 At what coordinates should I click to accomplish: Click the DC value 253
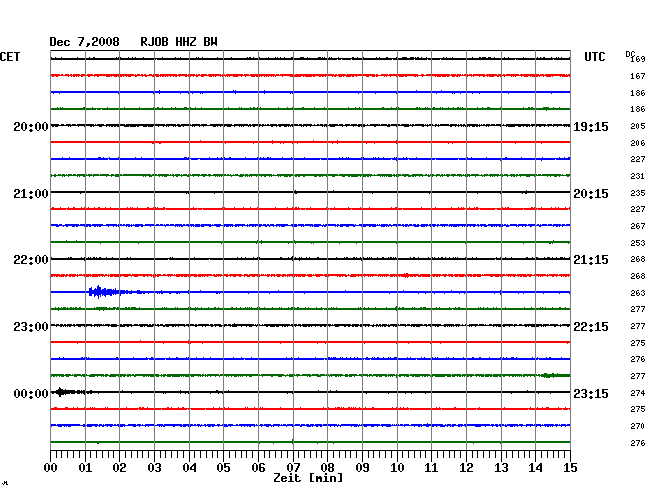point(638,242)
